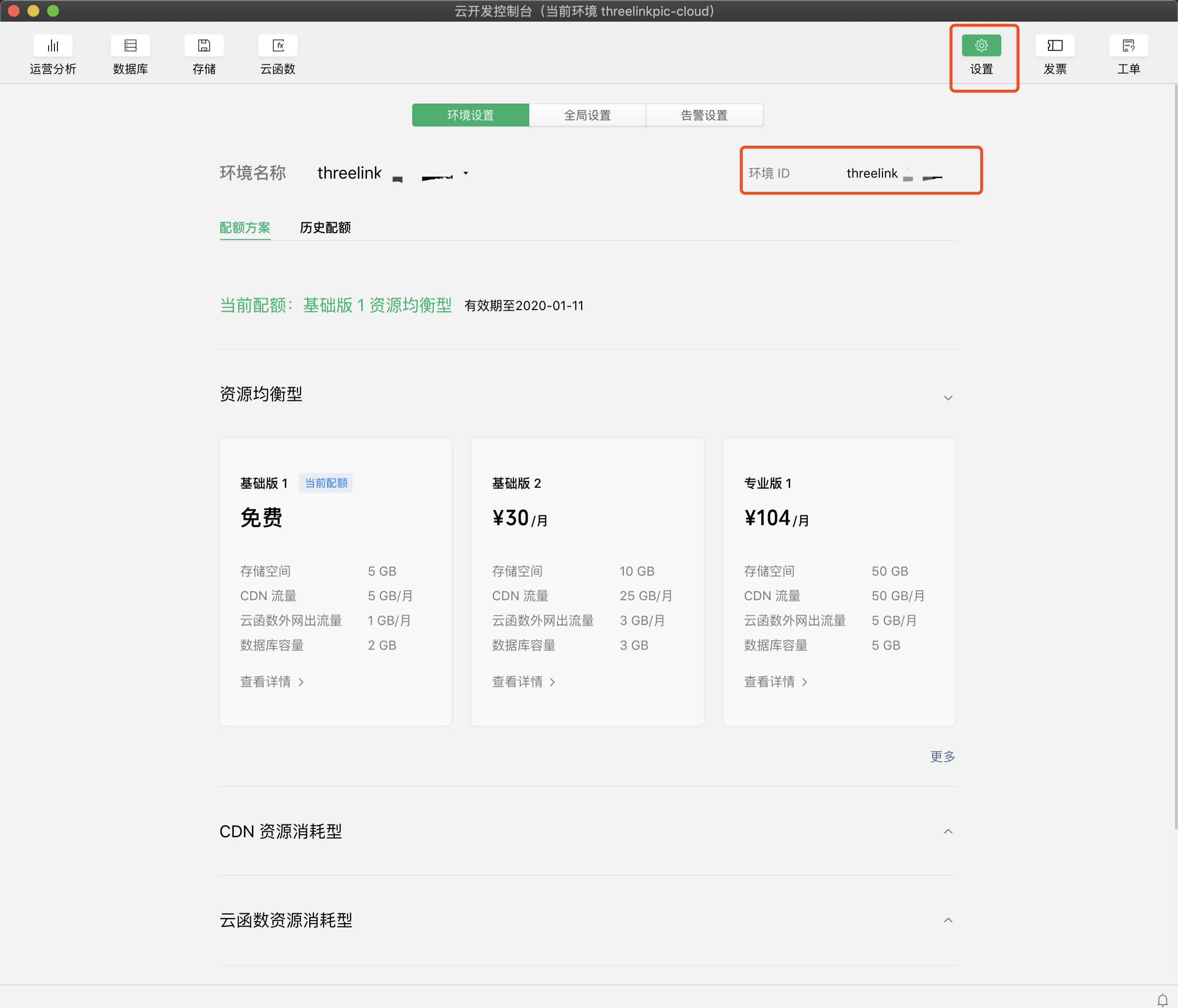1178x1008 pixels.
Task: Open the 存储 storage icon
Action: 204,46
